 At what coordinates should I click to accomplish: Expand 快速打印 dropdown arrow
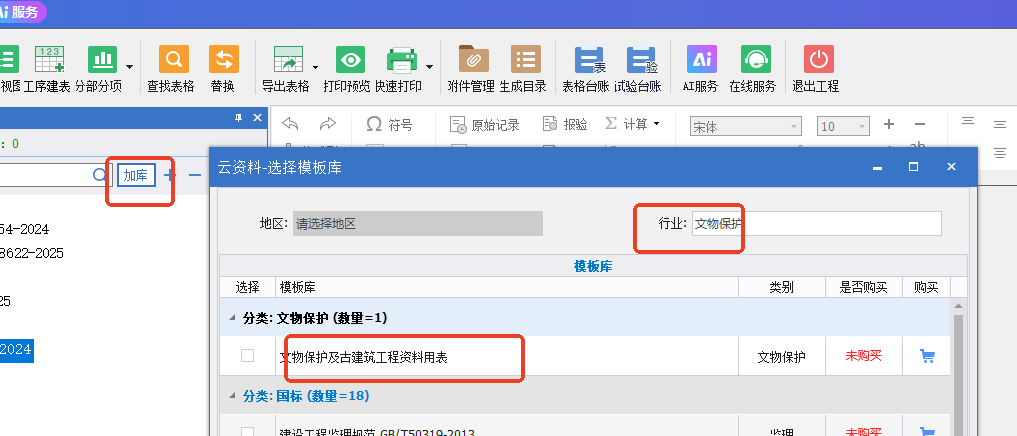[x=429, y=67]
